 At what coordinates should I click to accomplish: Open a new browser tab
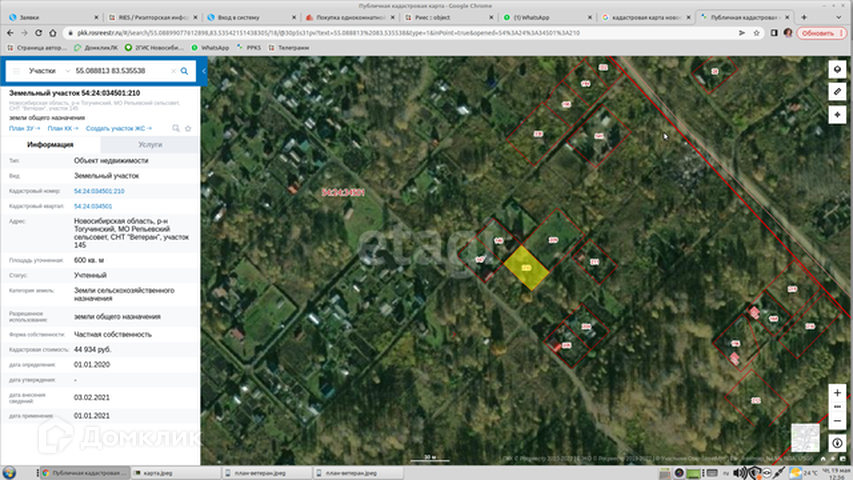[x=804, y=17]
